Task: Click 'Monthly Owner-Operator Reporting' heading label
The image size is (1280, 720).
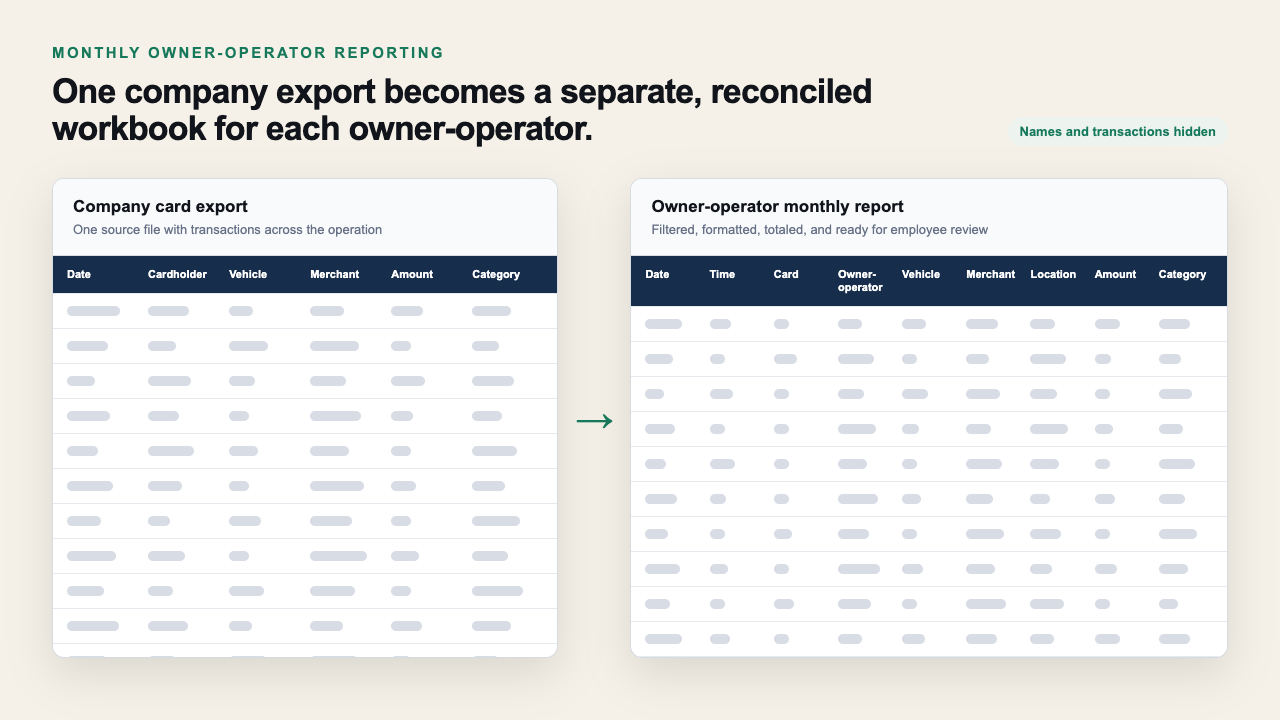Action: click(248, 53)
